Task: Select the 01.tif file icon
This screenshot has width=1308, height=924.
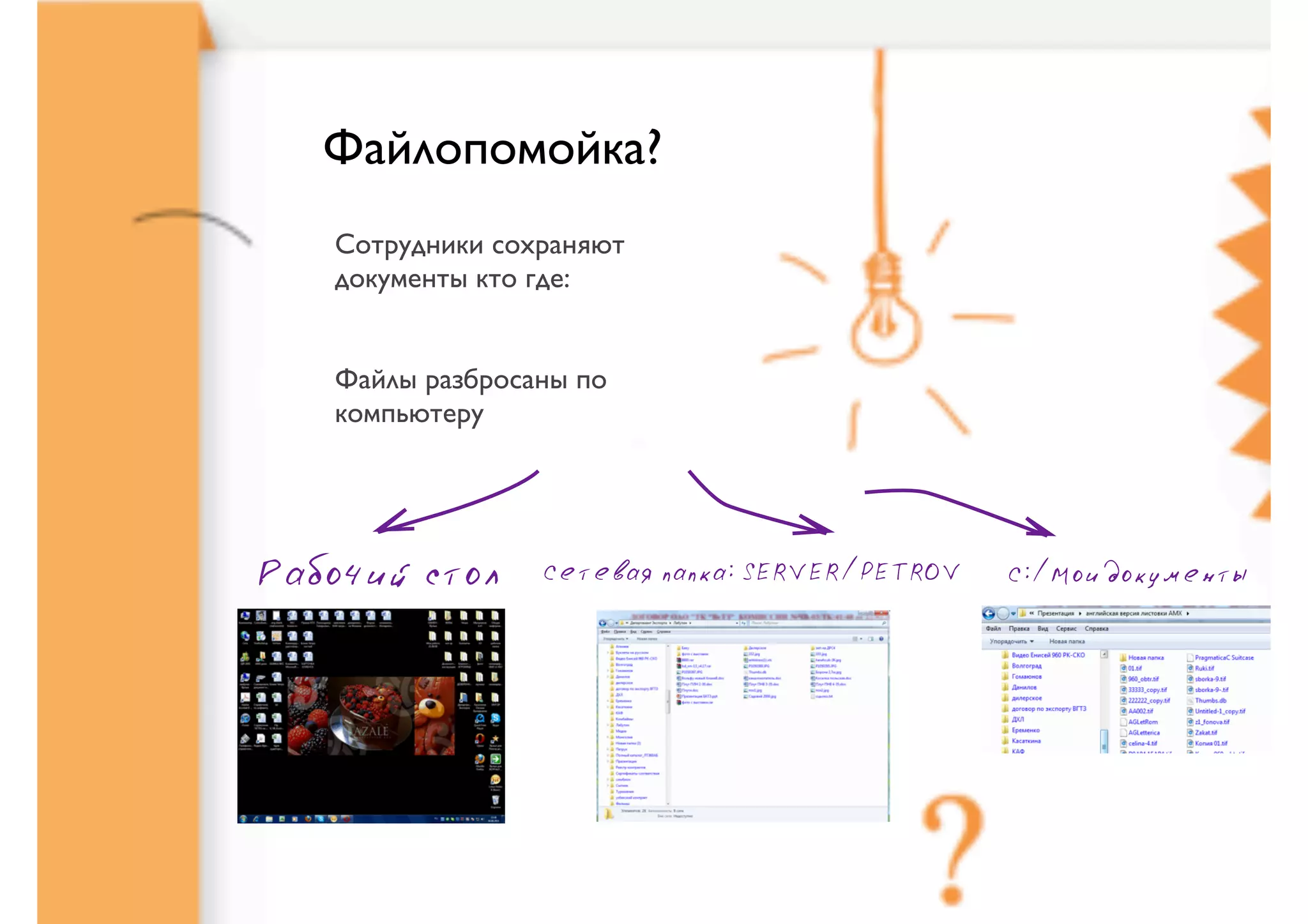Action: point(1124,668)
